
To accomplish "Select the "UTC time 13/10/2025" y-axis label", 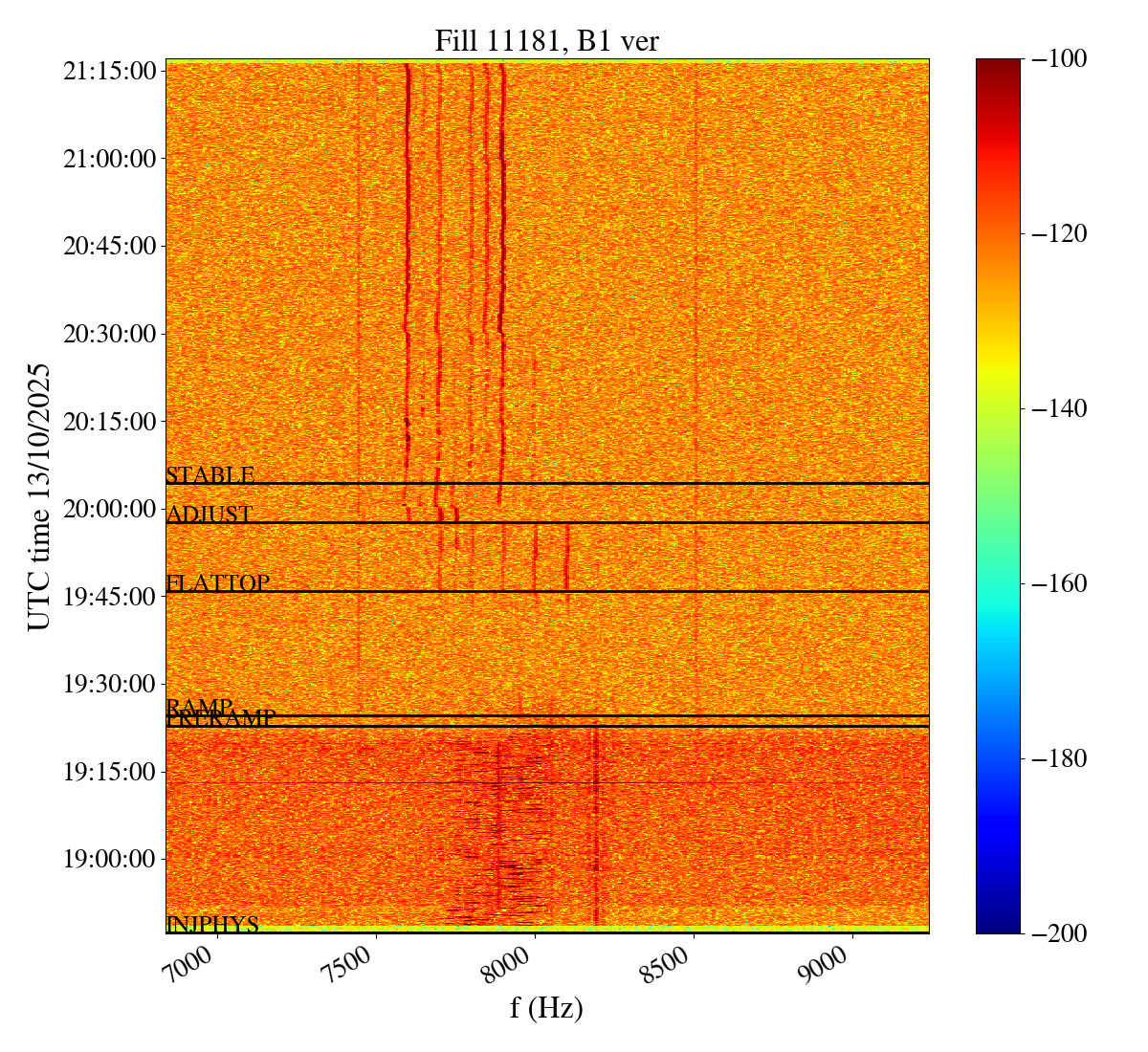I will point(39,496).
